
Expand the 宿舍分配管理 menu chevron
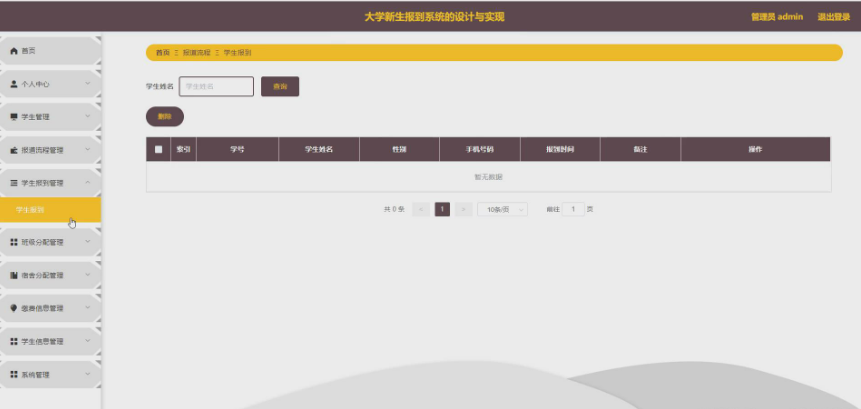tap(88, 274)
